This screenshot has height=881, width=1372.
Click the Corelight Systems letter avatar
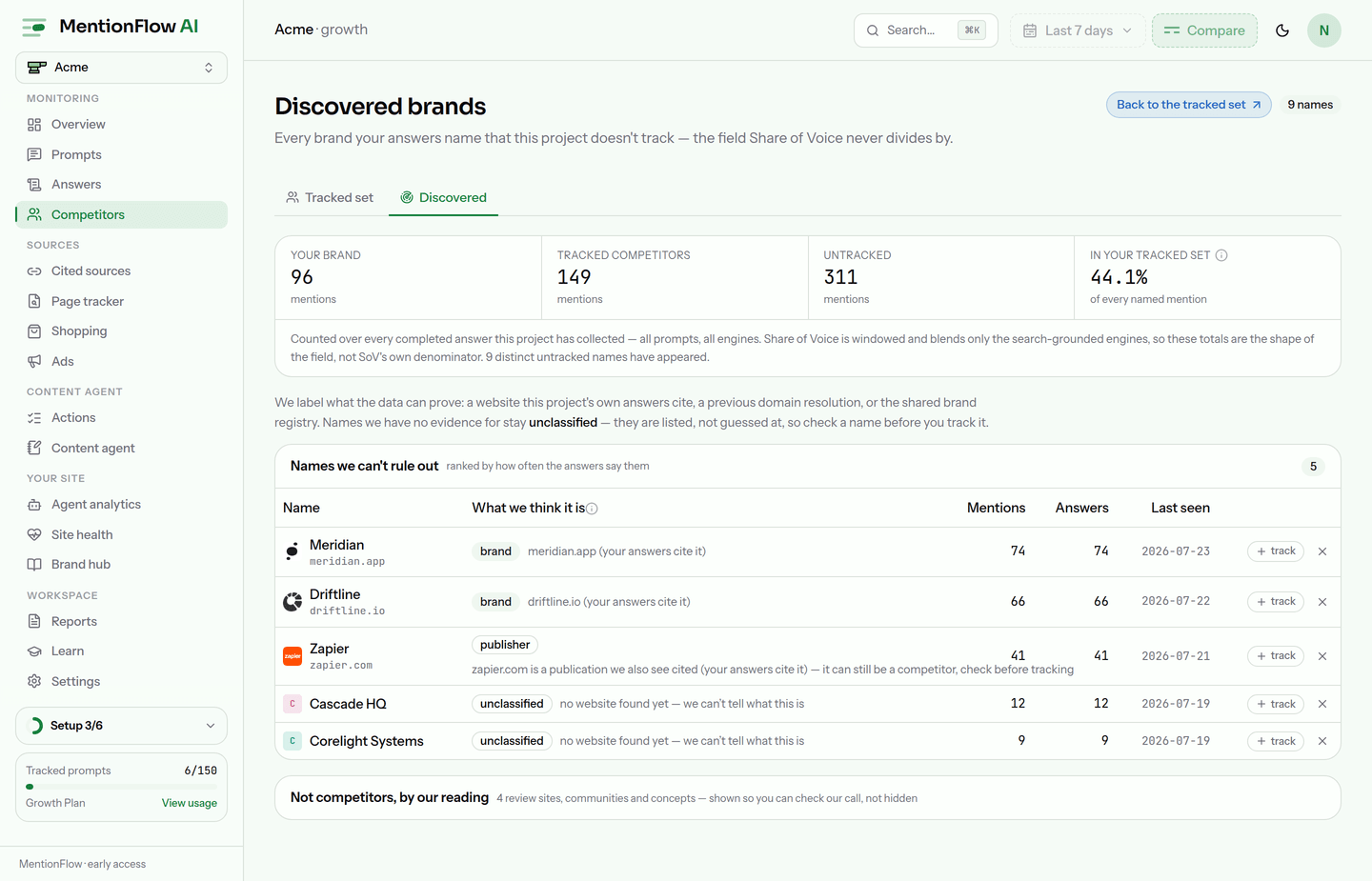click(293, 741)
